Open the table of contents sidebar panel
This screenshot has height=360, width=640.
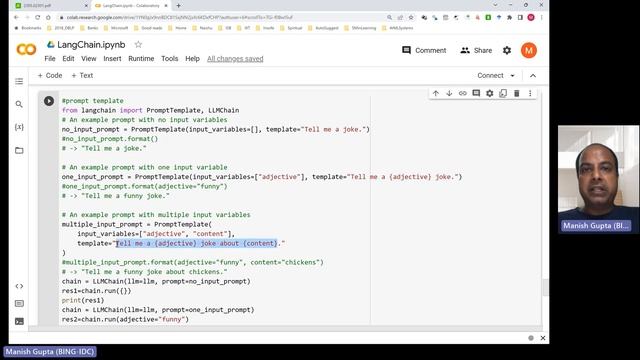19,81
